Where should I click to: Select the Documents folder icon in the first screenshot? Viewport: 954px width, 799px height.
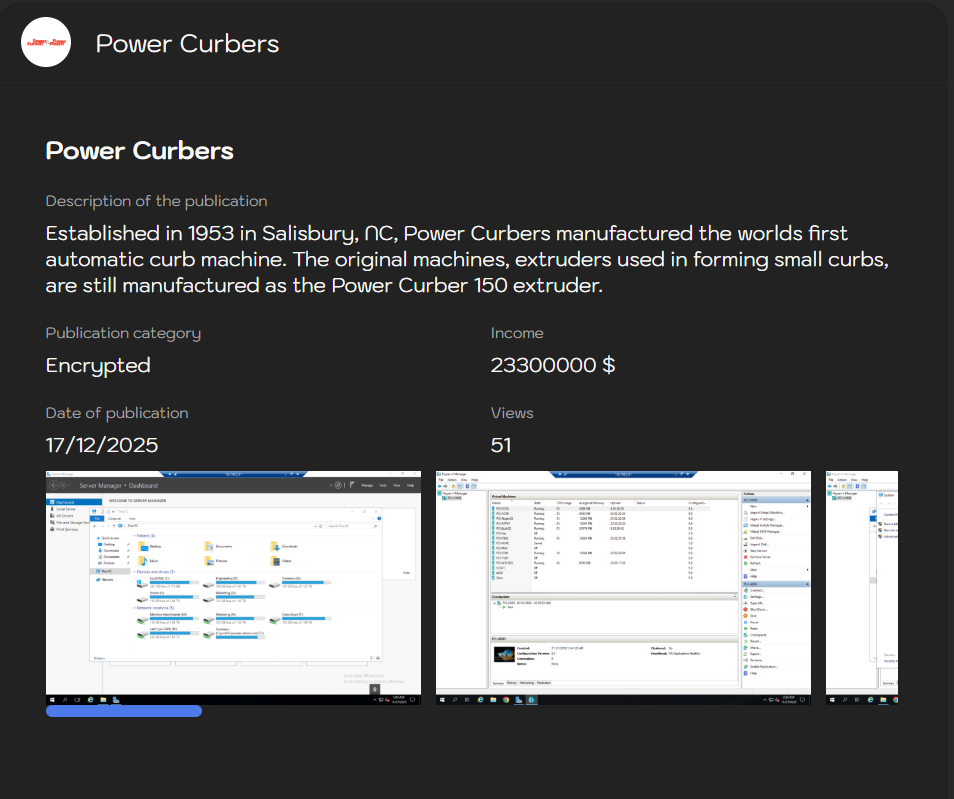(209, 547)
